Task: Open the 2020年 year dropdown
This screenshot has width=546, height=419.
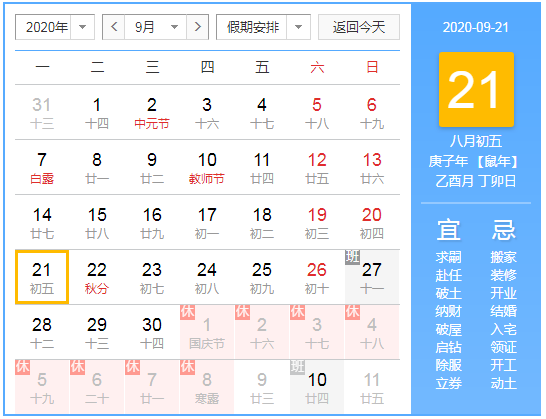Action: 55,27
